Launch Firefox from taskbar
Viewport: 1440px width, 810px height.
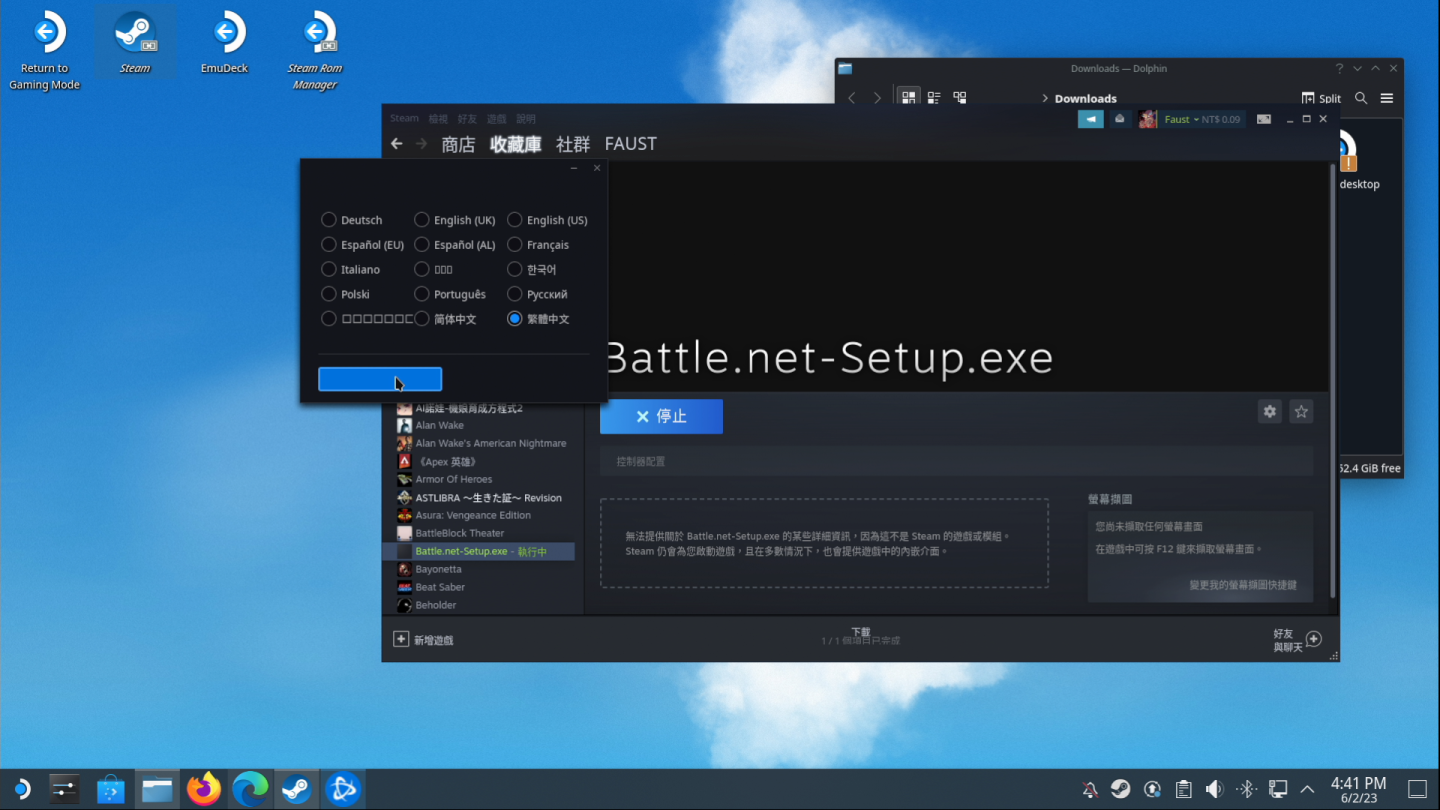[204, 789]
